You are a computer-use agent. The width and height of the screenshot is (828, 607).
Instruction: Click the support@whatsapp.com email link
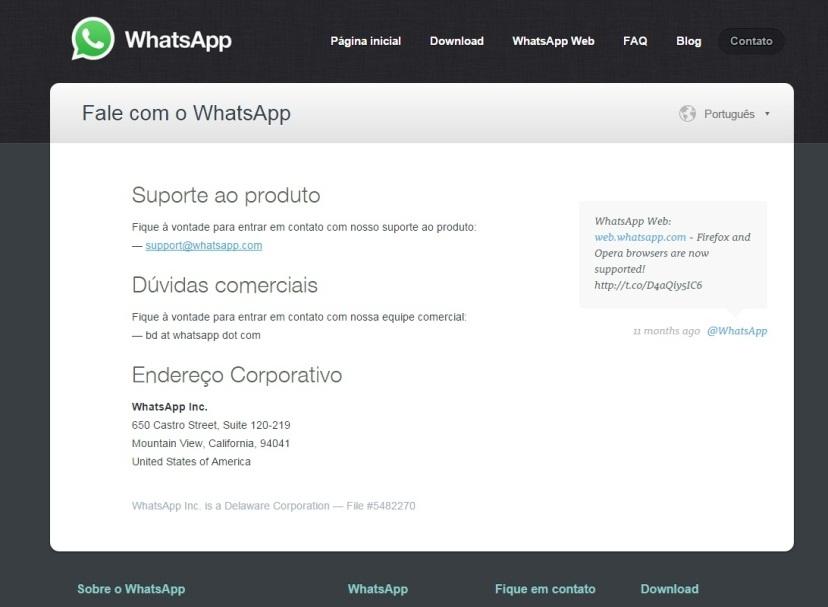pyautogui.click(x=204, y=246)
